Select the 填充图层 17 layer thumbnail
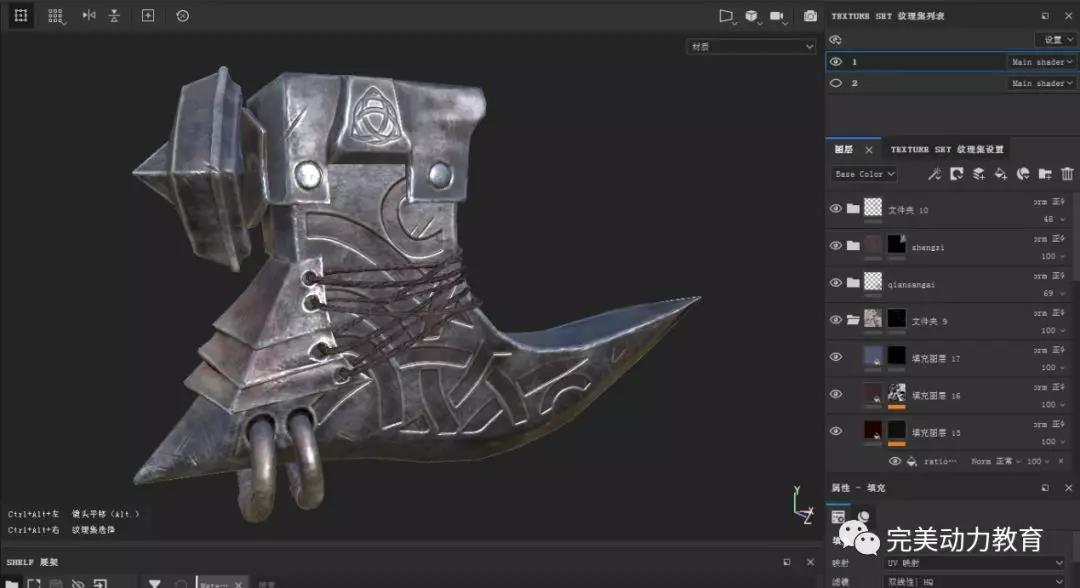 [x=873, y=356]
